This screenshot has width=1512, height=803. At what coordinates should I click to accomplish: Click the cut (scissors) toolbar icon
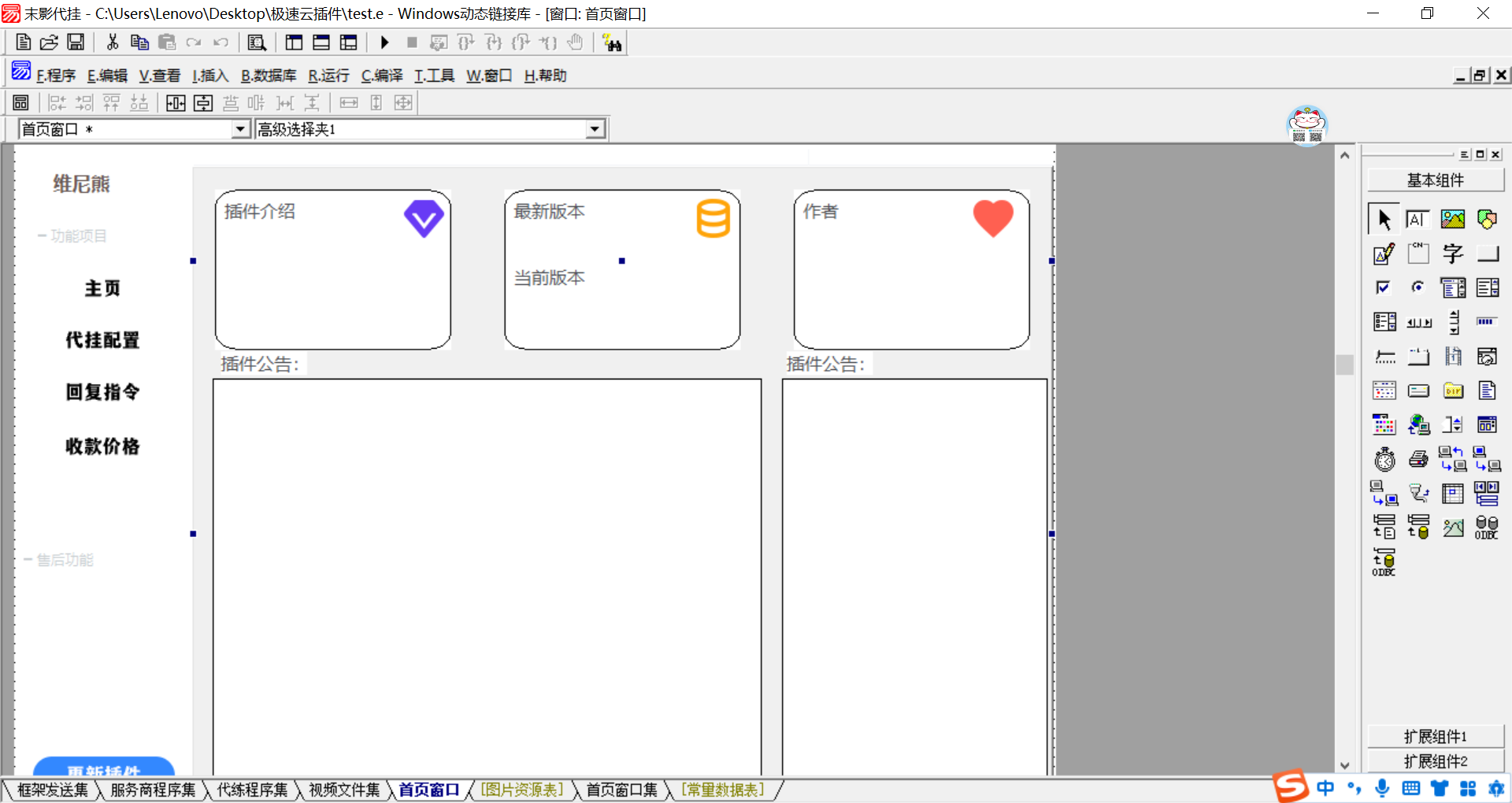point(113,43)
